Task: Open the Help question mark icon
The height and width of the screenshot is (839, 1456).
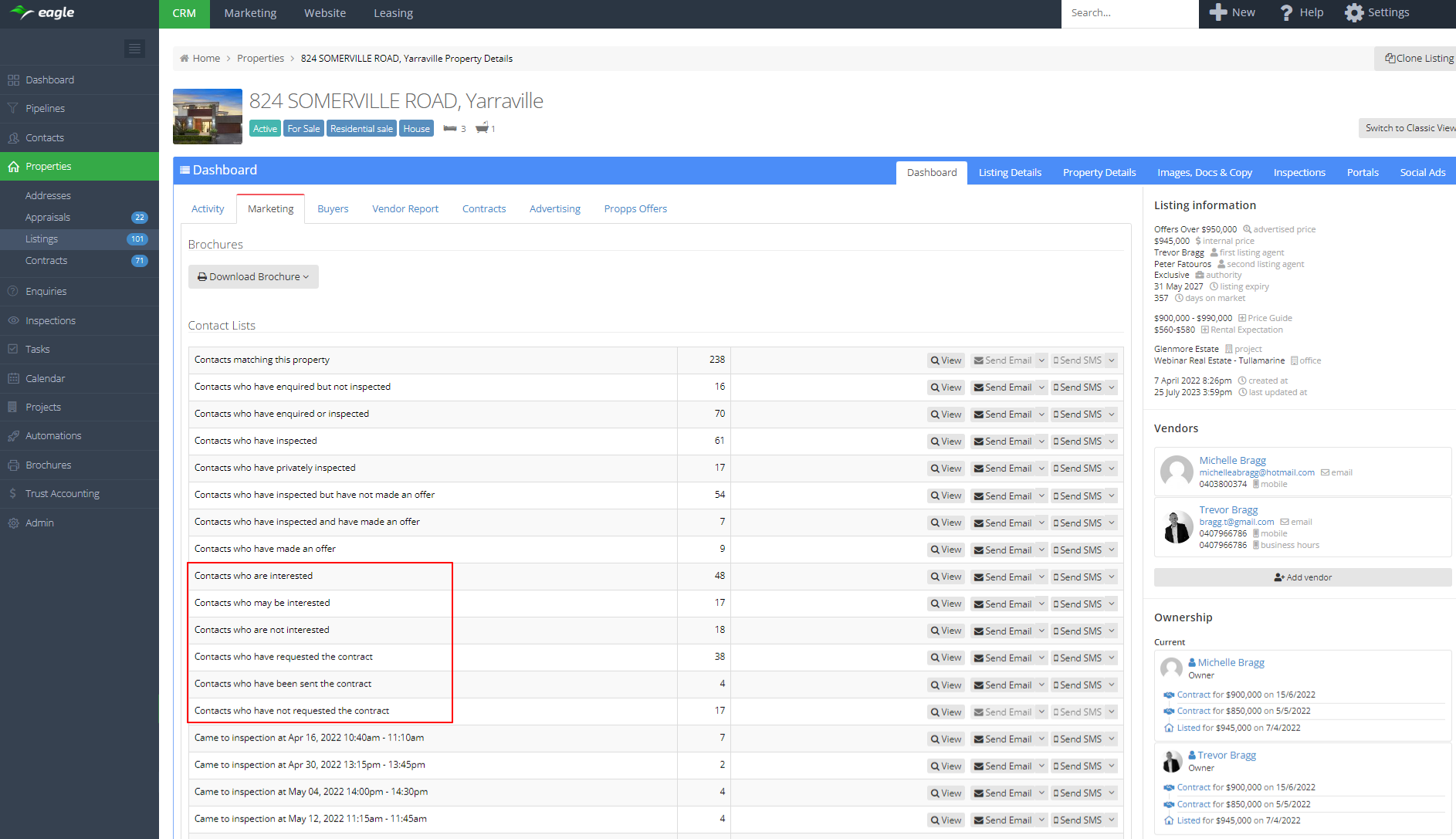Action: point(1286,13)
